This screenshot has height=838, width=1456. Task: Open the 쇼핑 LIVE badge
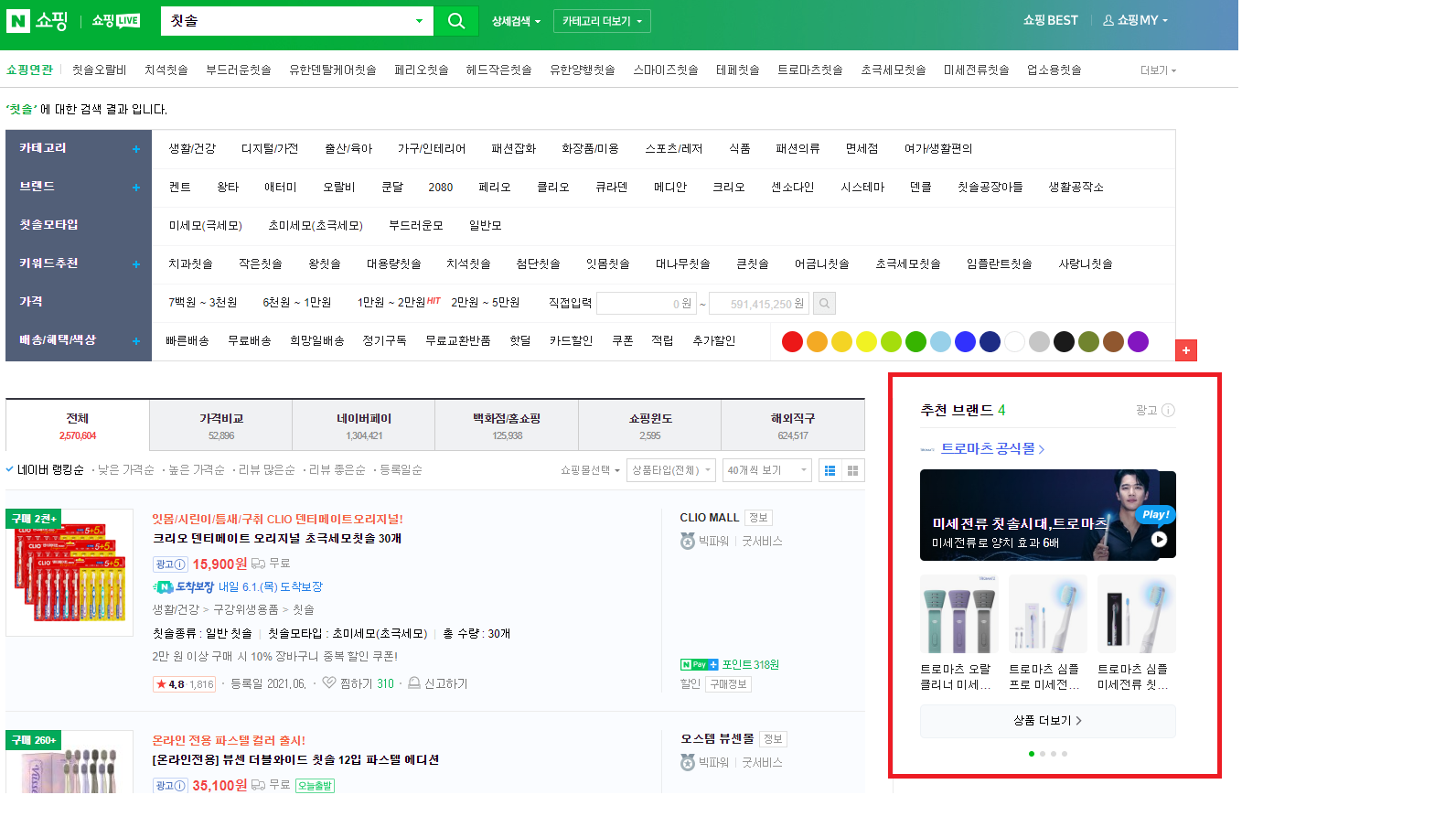(116, 20)
